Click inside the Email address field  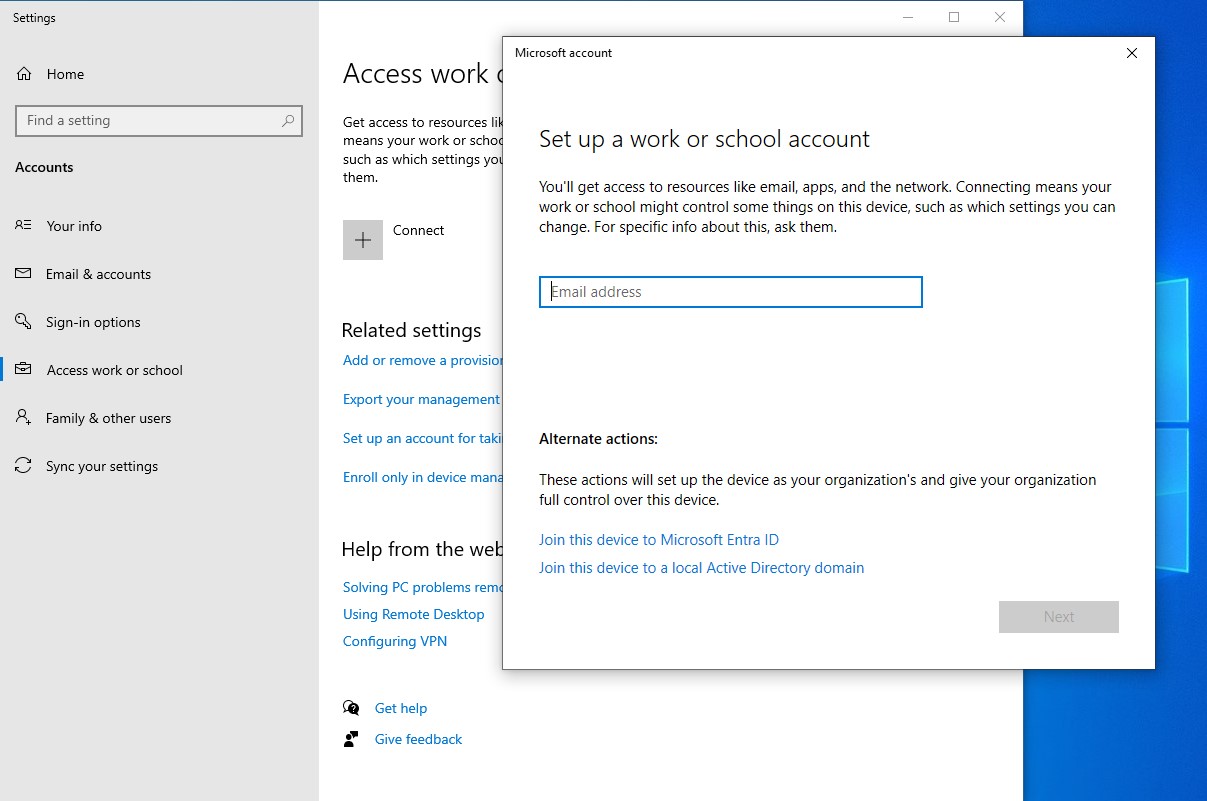(x=730, y=291)
